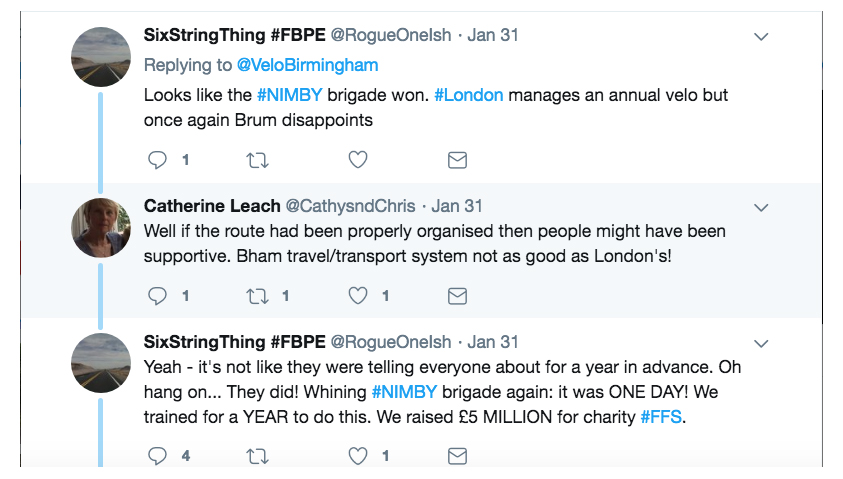Reply to the first SixStringThing tweet
Viewport: 843px width, 479px height.
pyautogui.click(x=157, y=159)
